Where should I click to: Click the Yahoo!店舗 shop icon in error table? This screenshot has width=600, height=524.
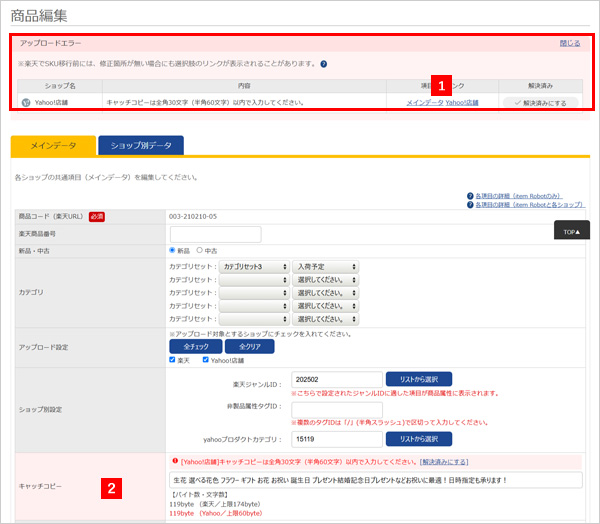pyautogui.click(x=25, y=102)
